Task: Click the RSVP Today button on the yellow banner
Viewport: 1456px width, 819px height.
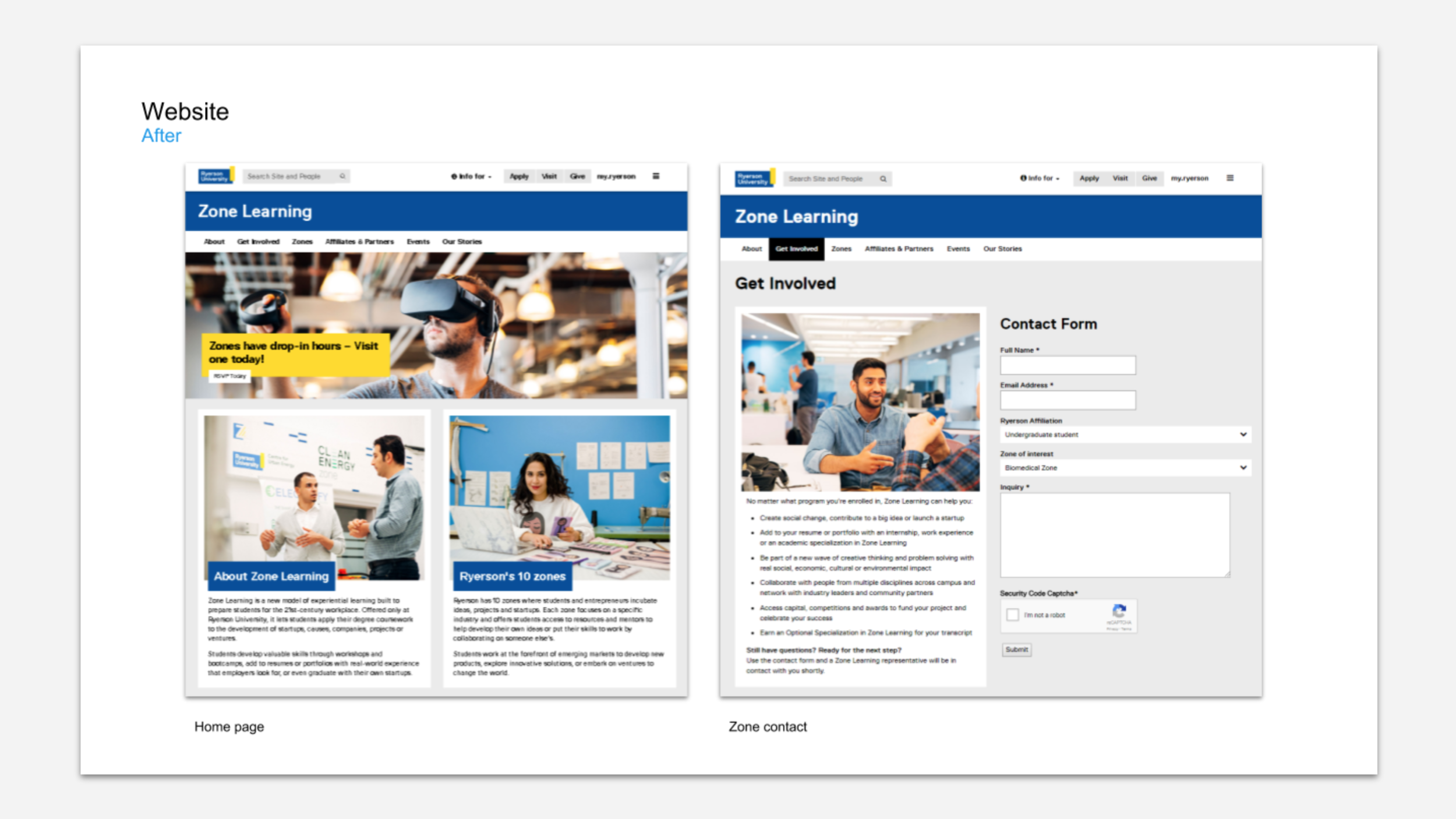Action: coord(229,376)
